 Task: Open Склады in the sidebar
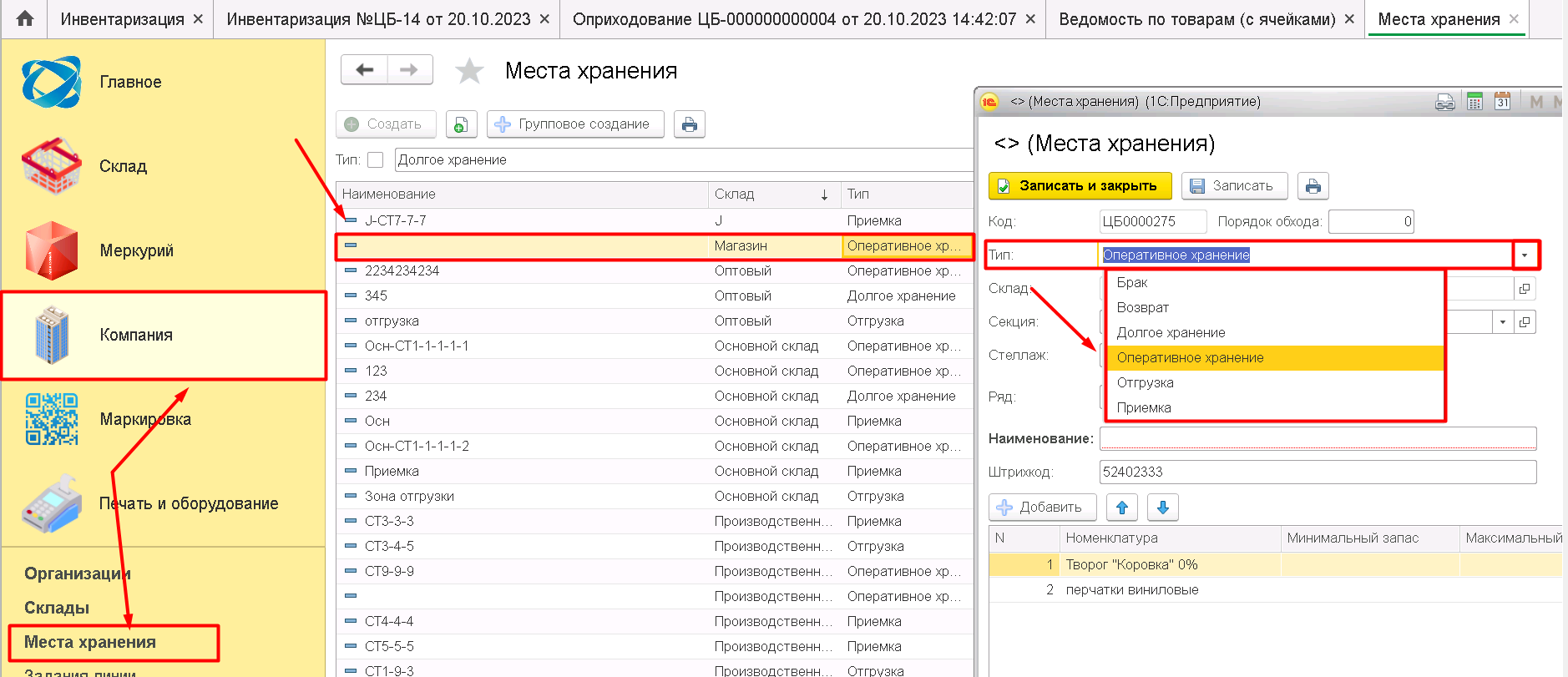tap(57, 608)
